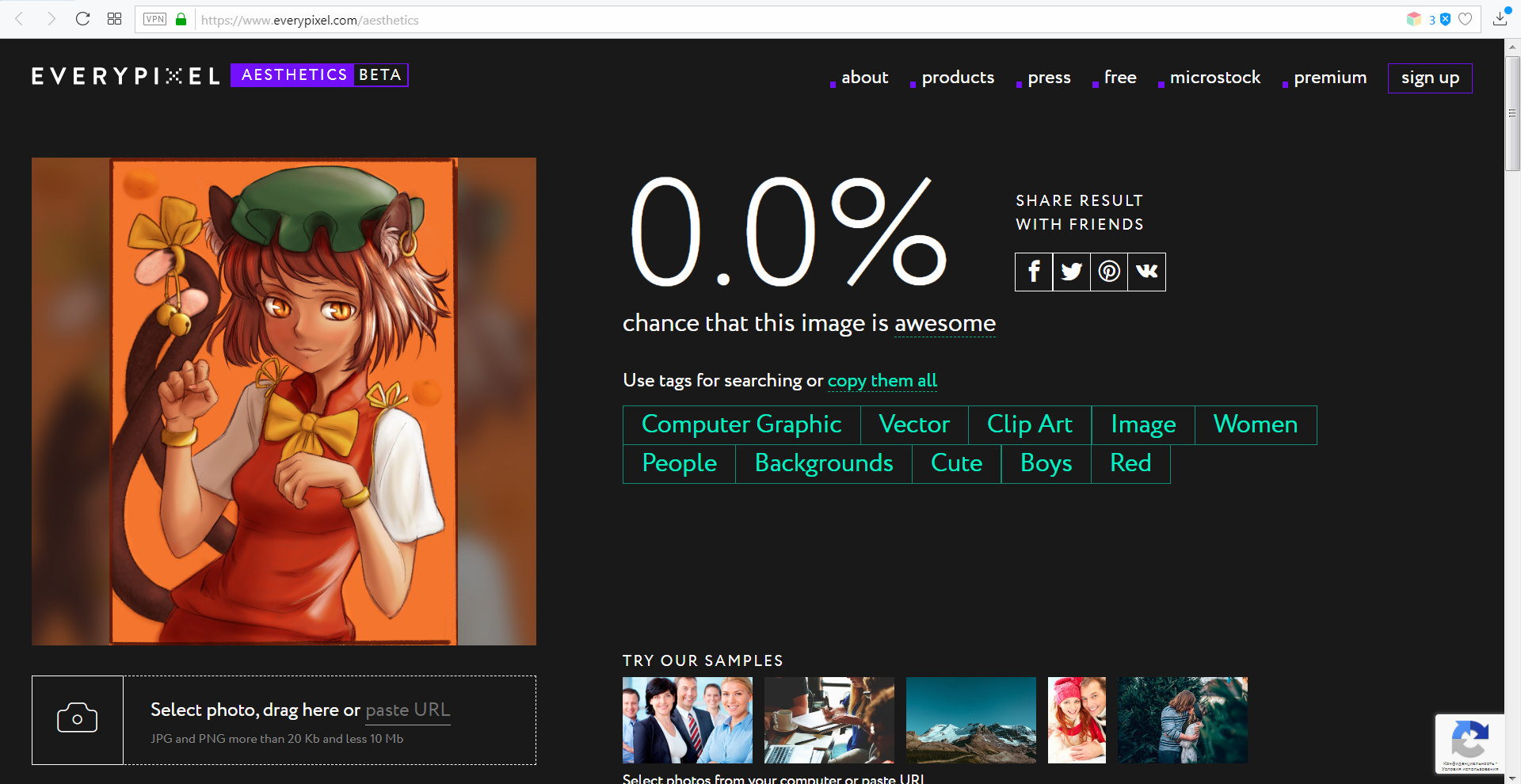Select the Backgrounds tag
This screenshot has height=784, width=1521.
824,464
